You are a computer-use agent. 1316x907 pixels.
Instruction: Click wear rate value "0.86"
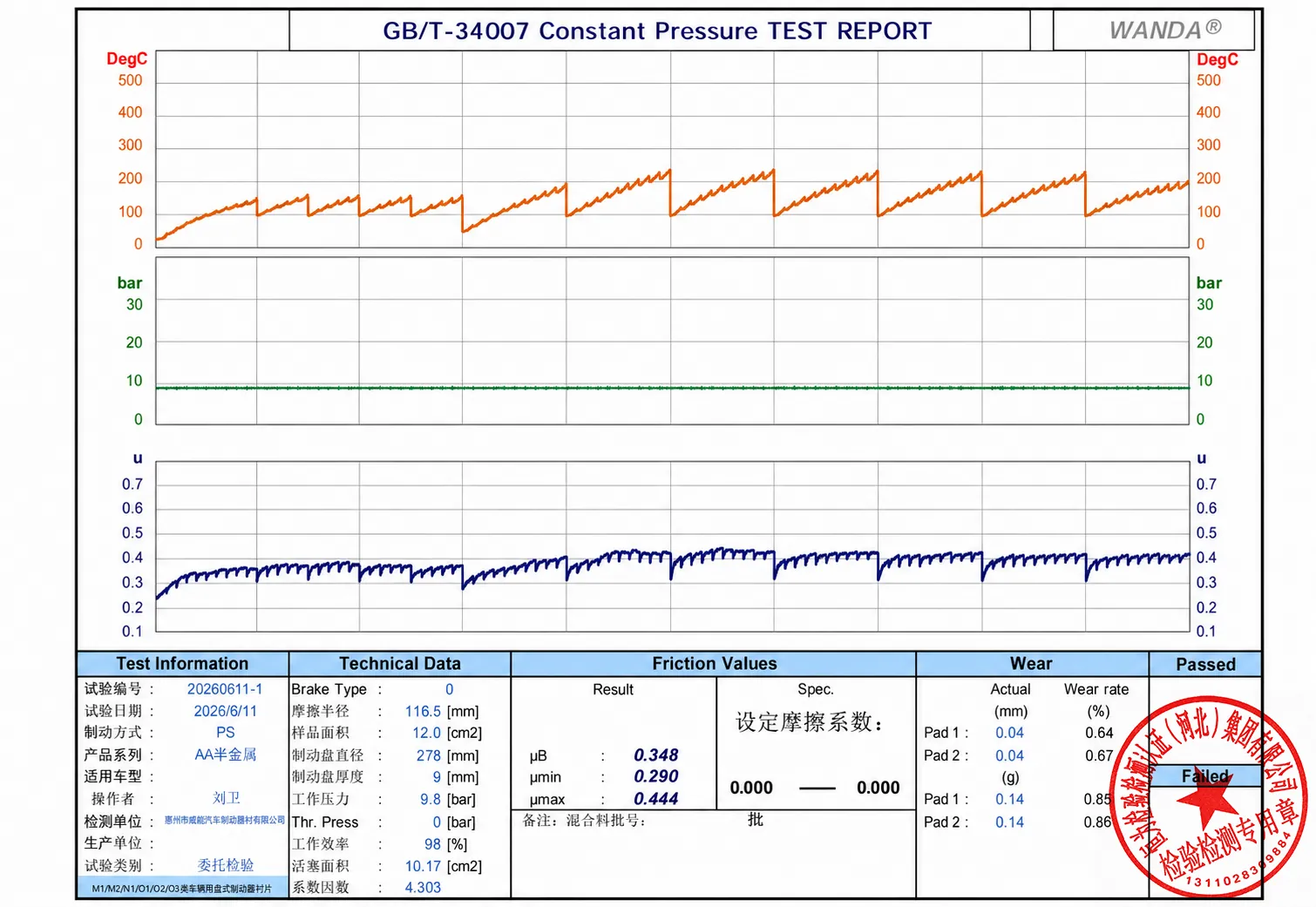1097,822
